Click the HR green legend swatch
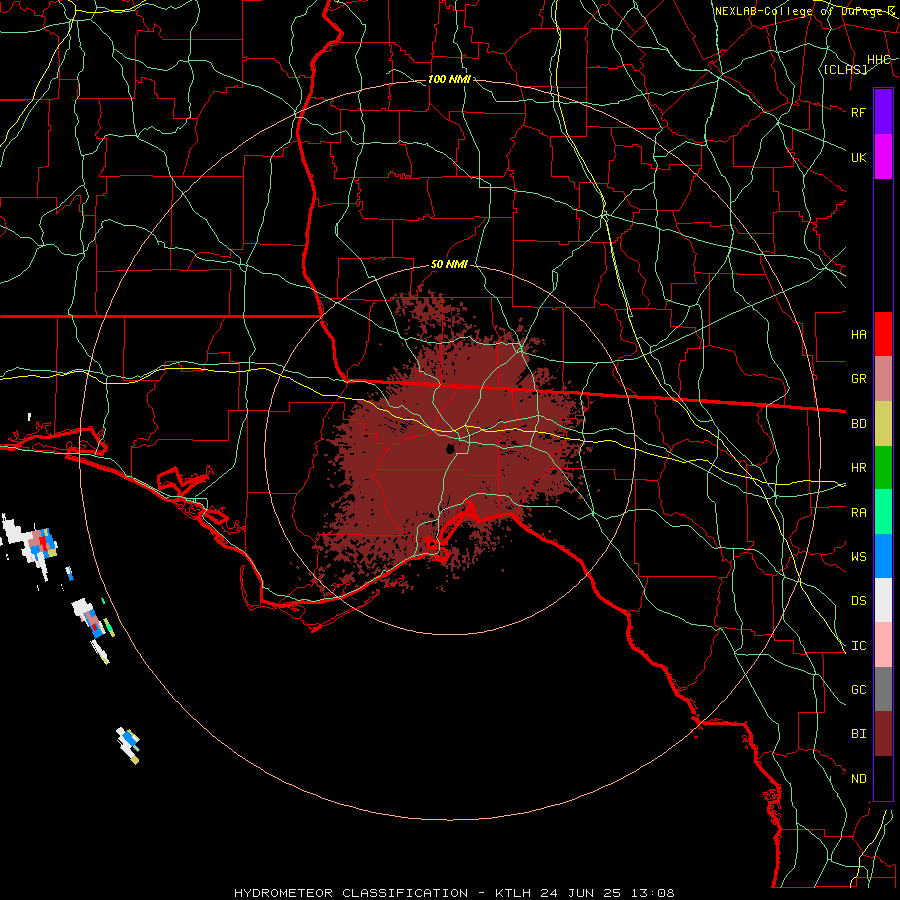Screen dimensions: 900x900 tap(883, 467)
